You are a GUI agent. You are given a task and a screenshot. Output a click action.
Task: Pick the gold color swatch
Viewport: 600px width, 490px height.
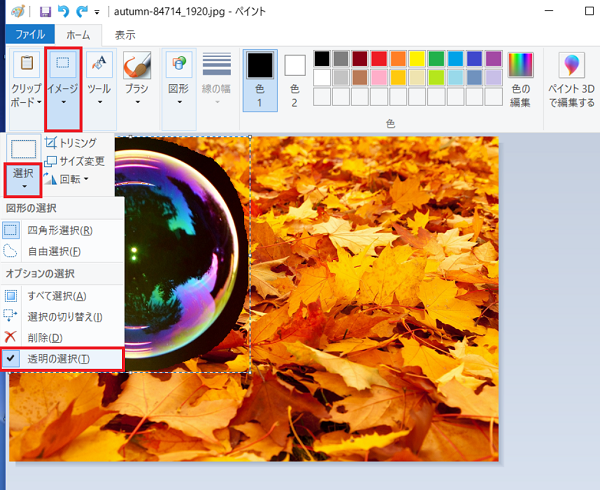398,78
